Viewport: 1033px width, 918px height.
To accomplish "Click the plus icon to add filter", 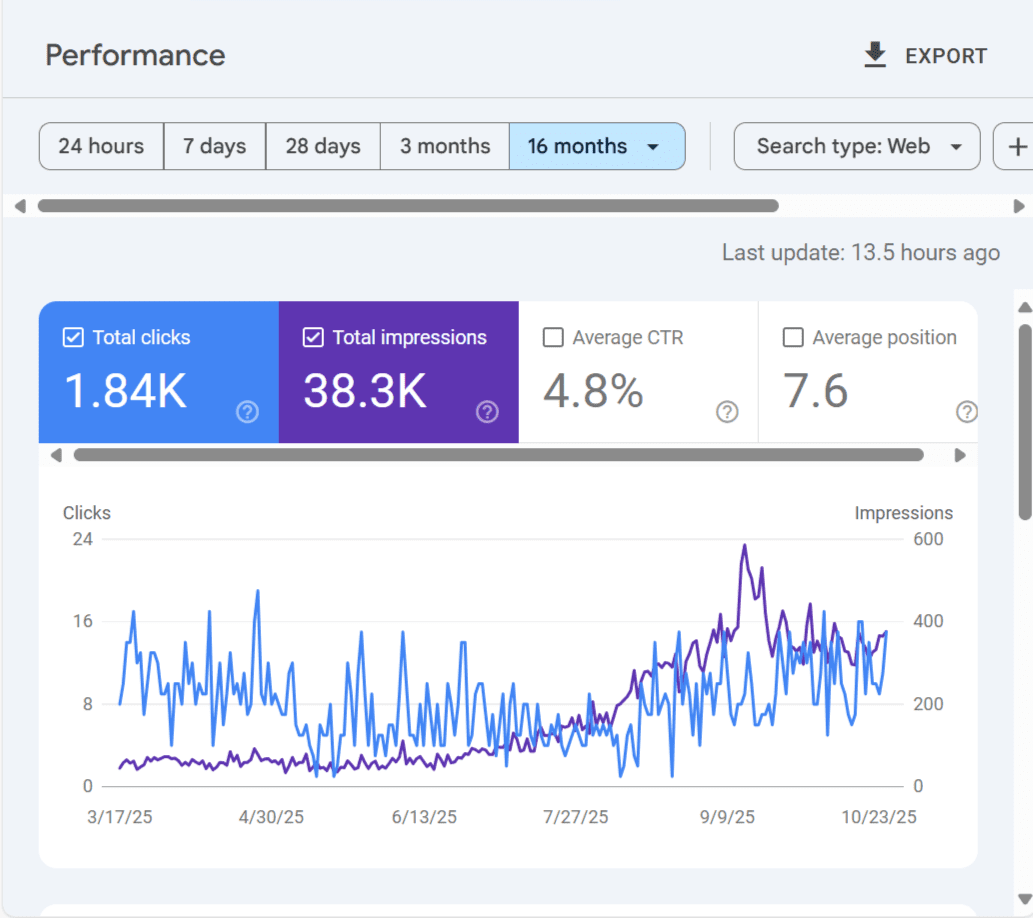I will [1017, 147].
